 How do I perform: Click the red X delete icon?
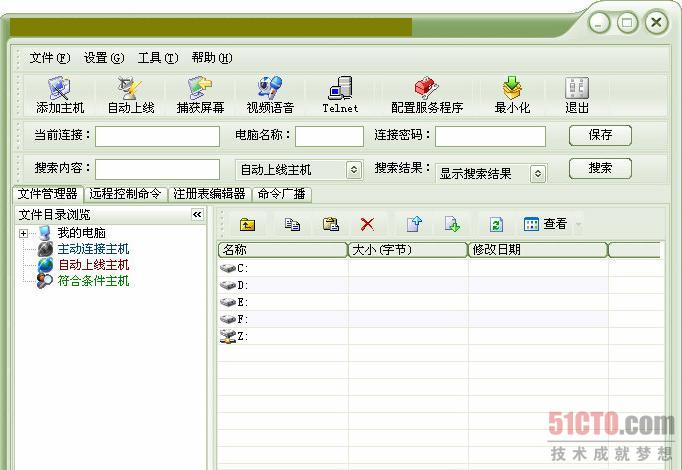367,224
